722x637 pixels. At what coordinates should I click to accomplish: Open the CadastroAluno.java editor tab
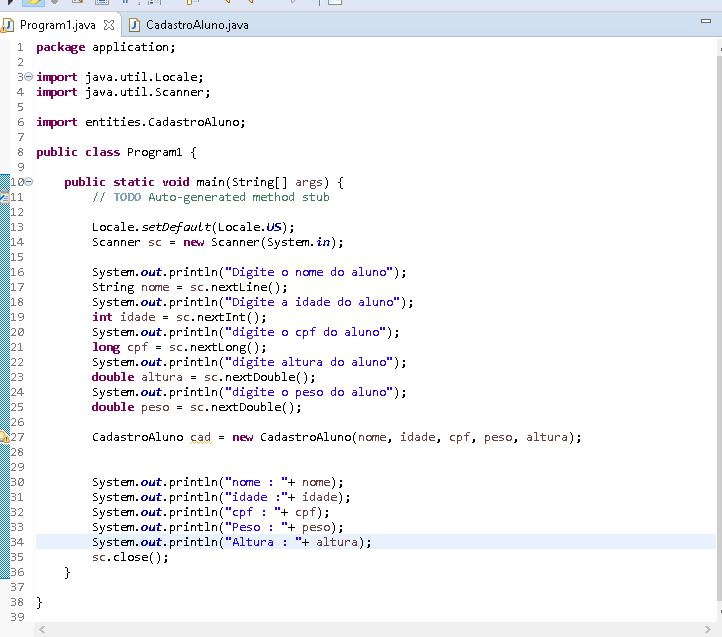pos(197,25)
